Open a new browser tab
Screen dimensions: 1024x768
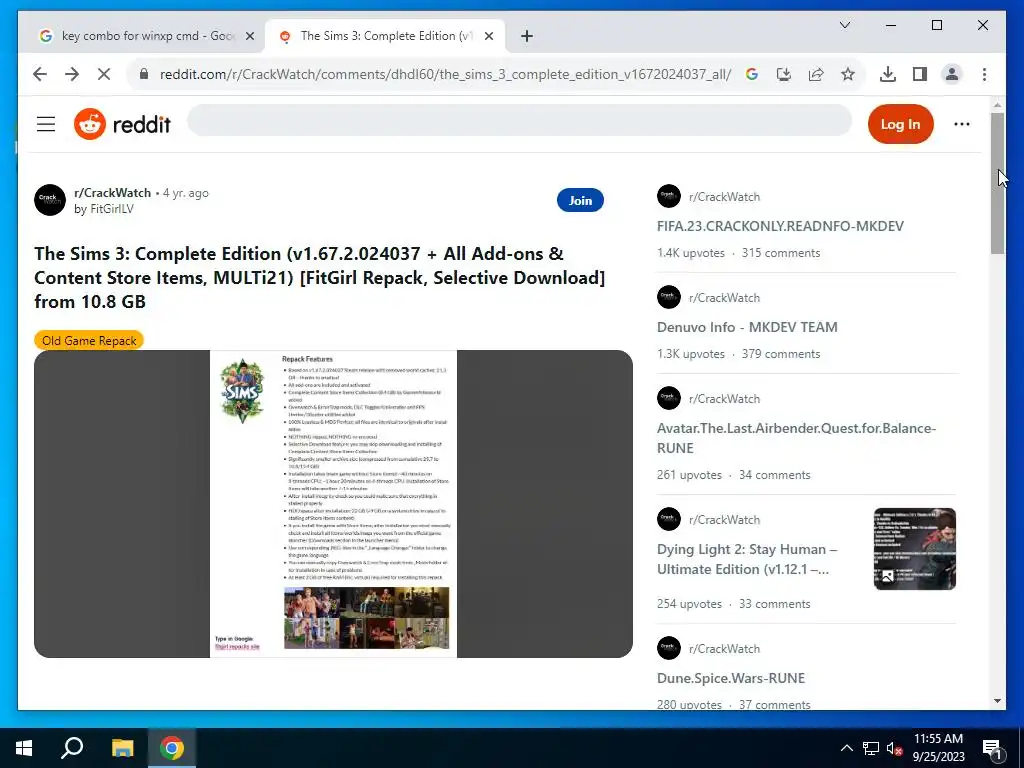tap(527, 36)
